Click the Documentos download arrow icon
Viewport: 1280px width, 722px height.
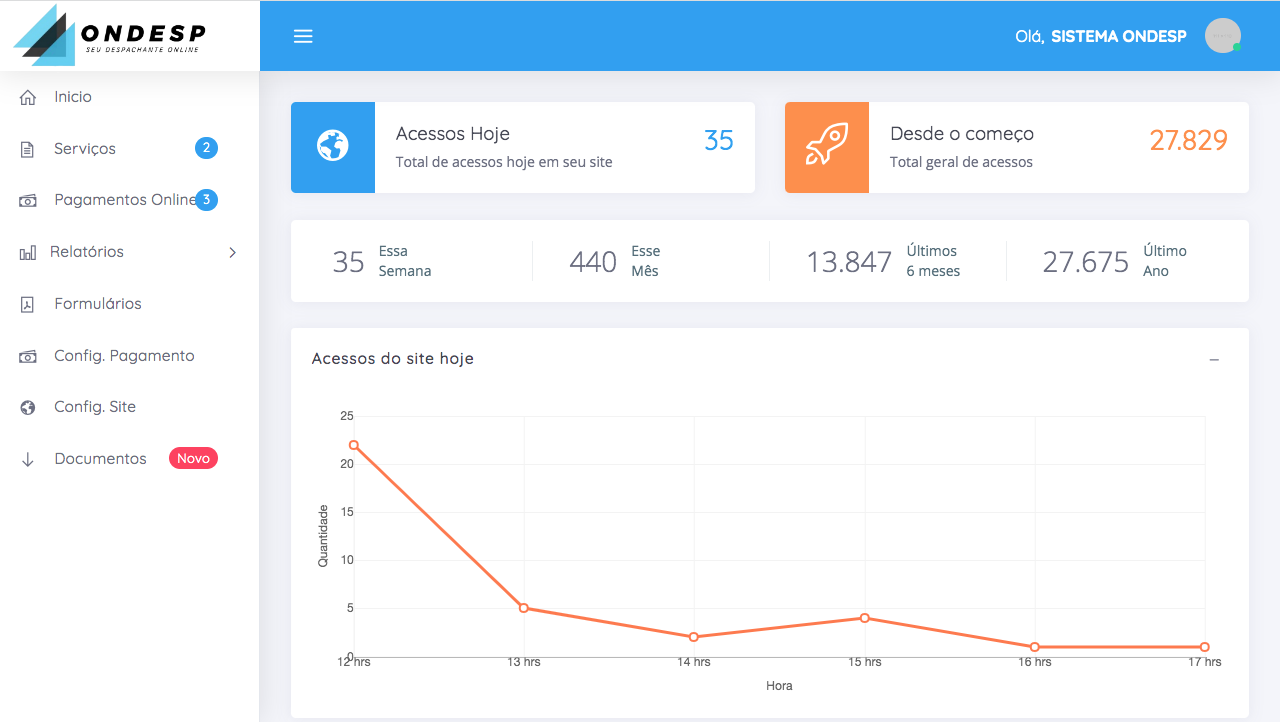tap(28, 459)
